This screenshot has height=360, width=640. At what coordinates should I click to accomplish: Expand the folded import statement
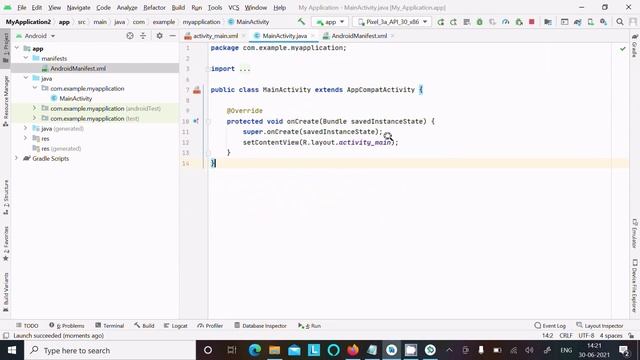[x=244, y=69]
